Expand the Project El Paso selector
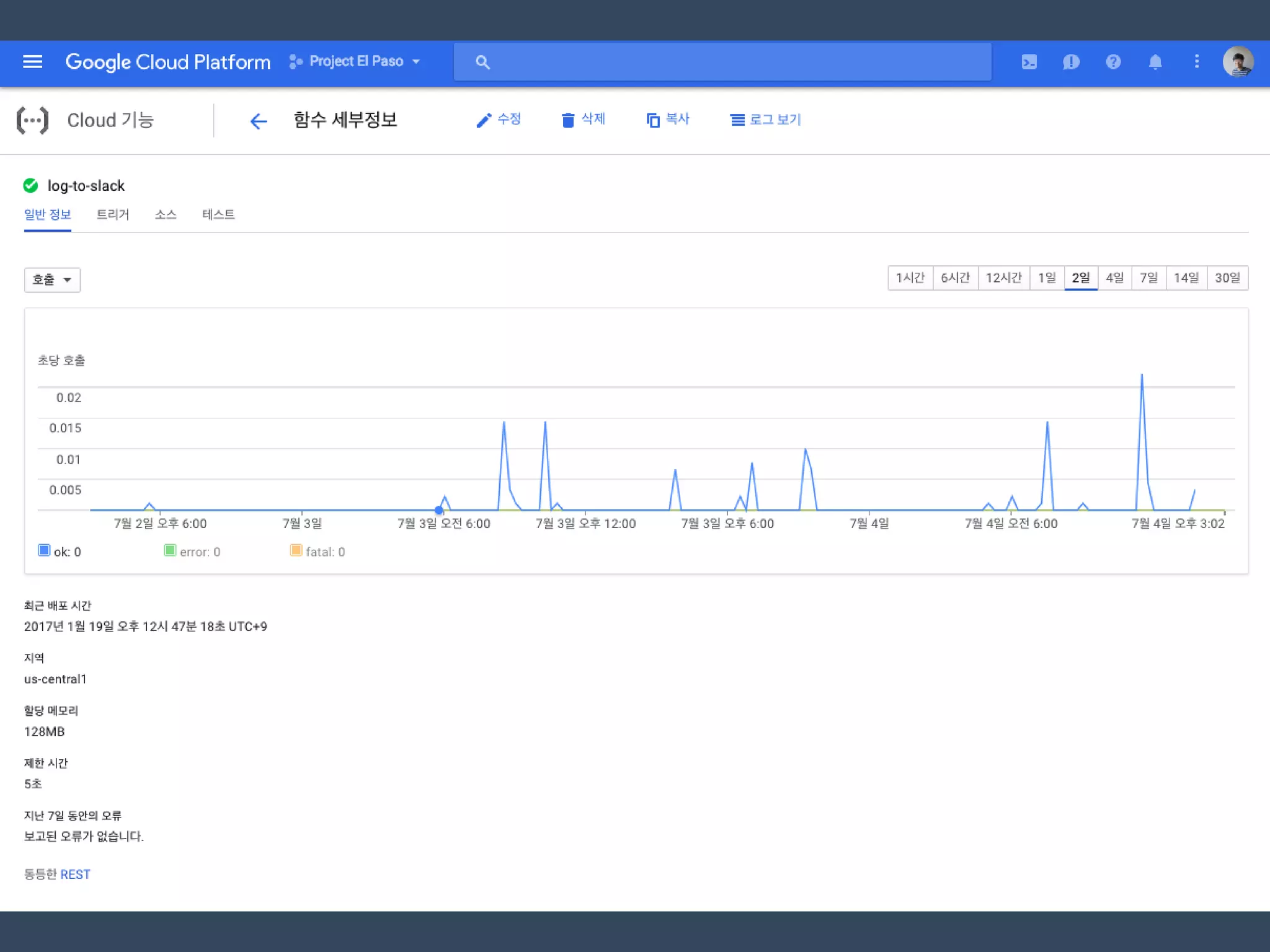This screenshot has width=1270, height=952. [356, 61]
